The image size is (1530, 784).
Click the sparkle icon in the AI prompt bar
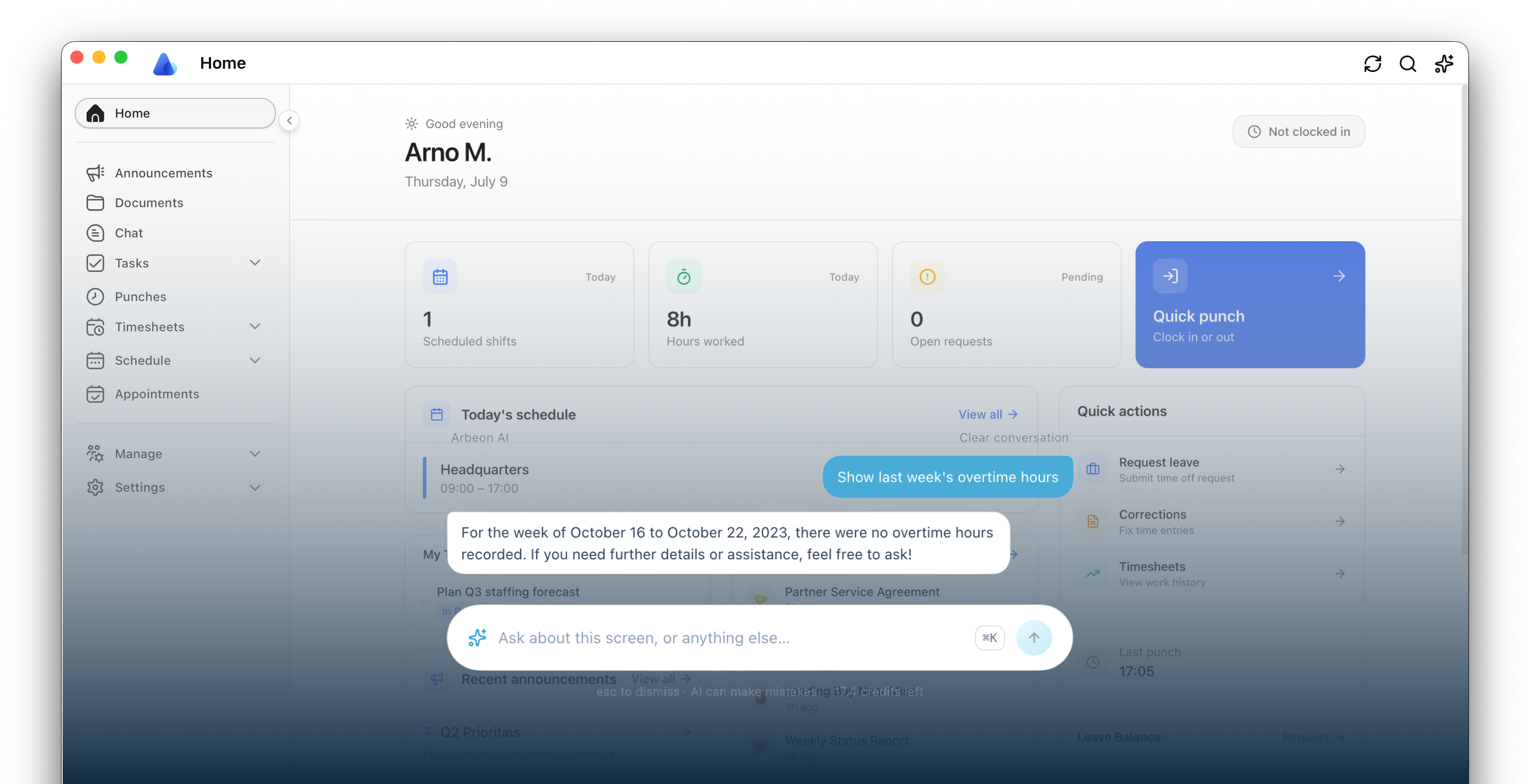coord(477,637)
